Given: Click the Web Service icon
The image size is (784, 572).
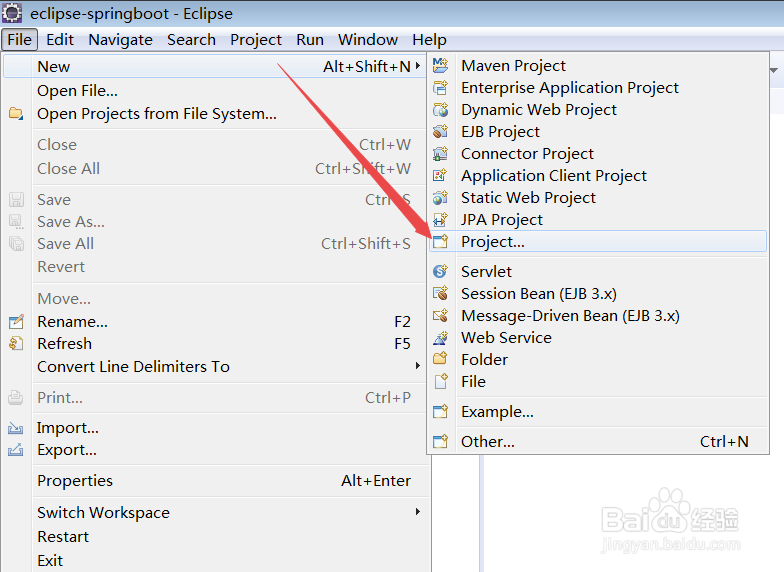Looking at the screenshot, I should coord(440,338).
